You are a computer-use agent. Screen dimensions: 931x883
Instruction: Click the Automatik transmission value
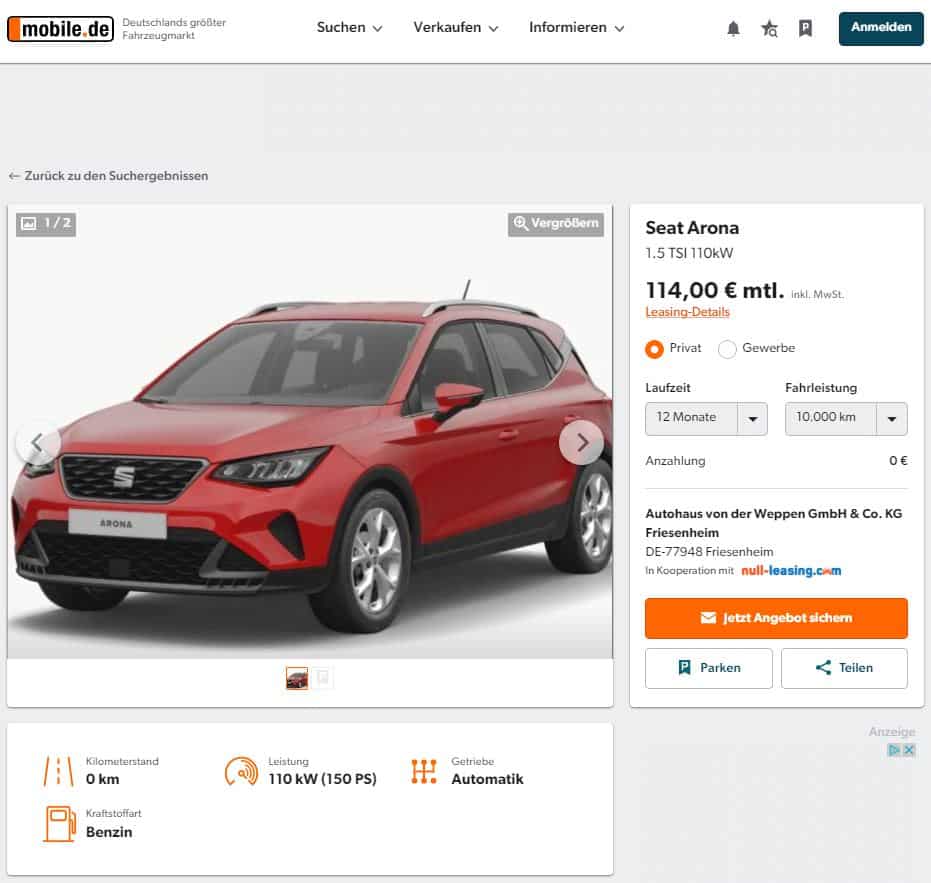(487, 779)
